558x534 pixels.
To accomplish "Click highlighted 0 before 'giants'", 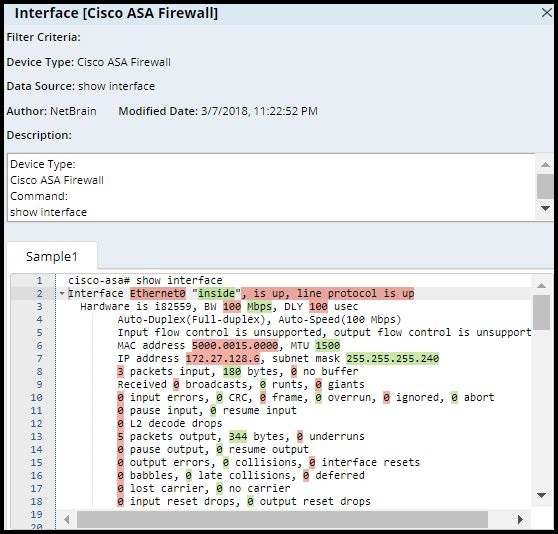I will 319,384.
